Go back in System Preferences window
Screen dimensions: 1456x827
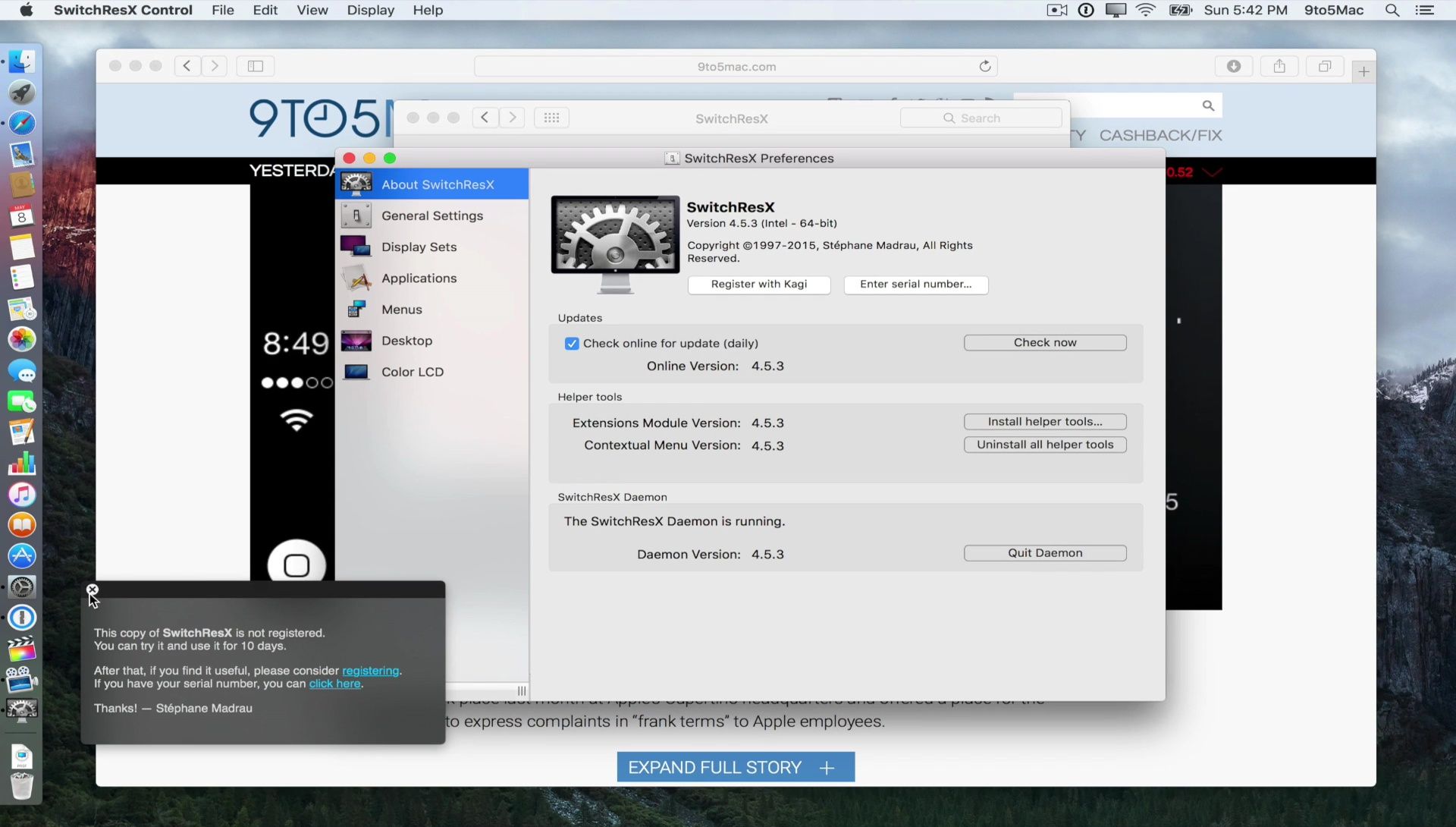[x=485, y=118]
